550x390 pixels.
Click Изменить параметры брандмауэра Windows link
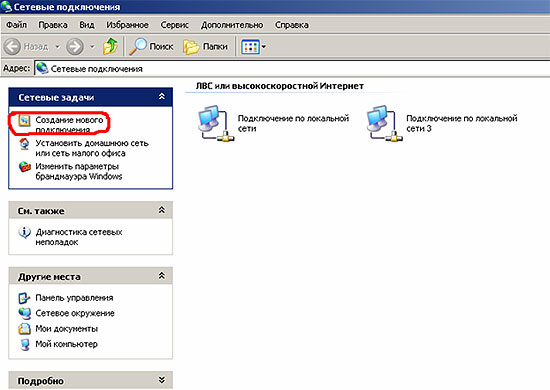tap(79, 171)
